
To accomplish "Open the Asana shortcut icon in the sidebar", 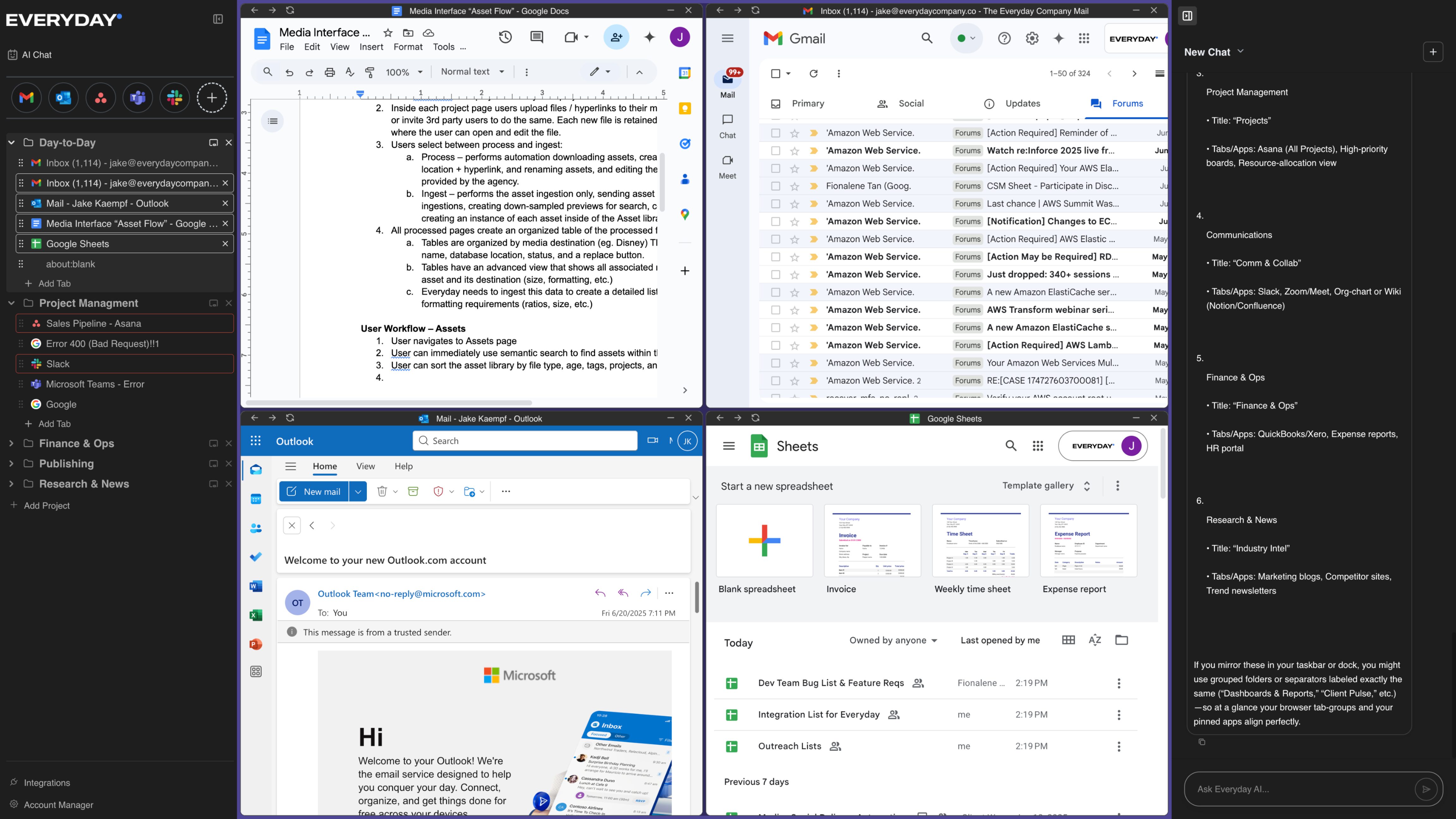I will point(100,98).
